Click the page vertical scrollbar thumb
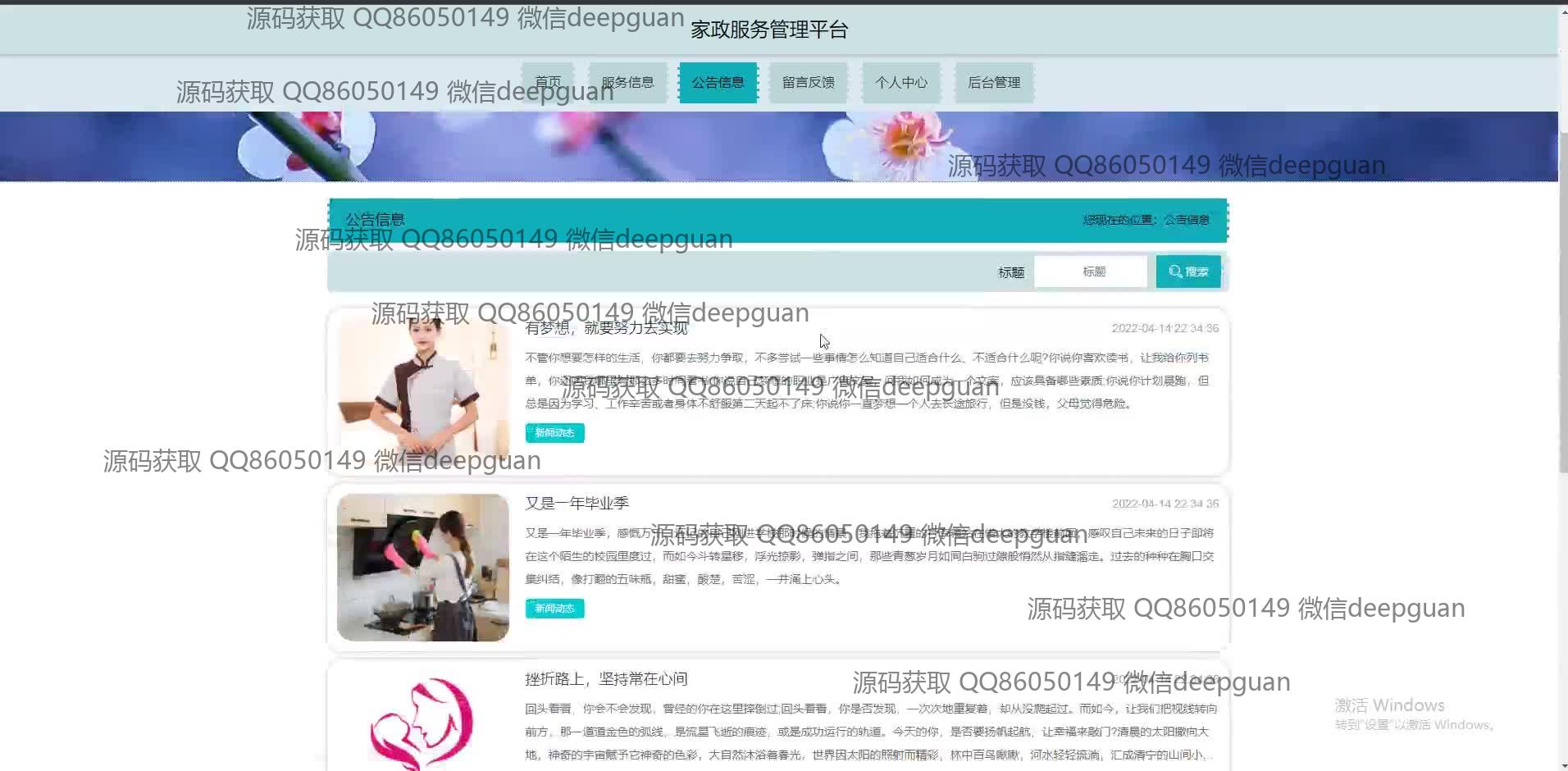1568x771 pixels. 1563,301
